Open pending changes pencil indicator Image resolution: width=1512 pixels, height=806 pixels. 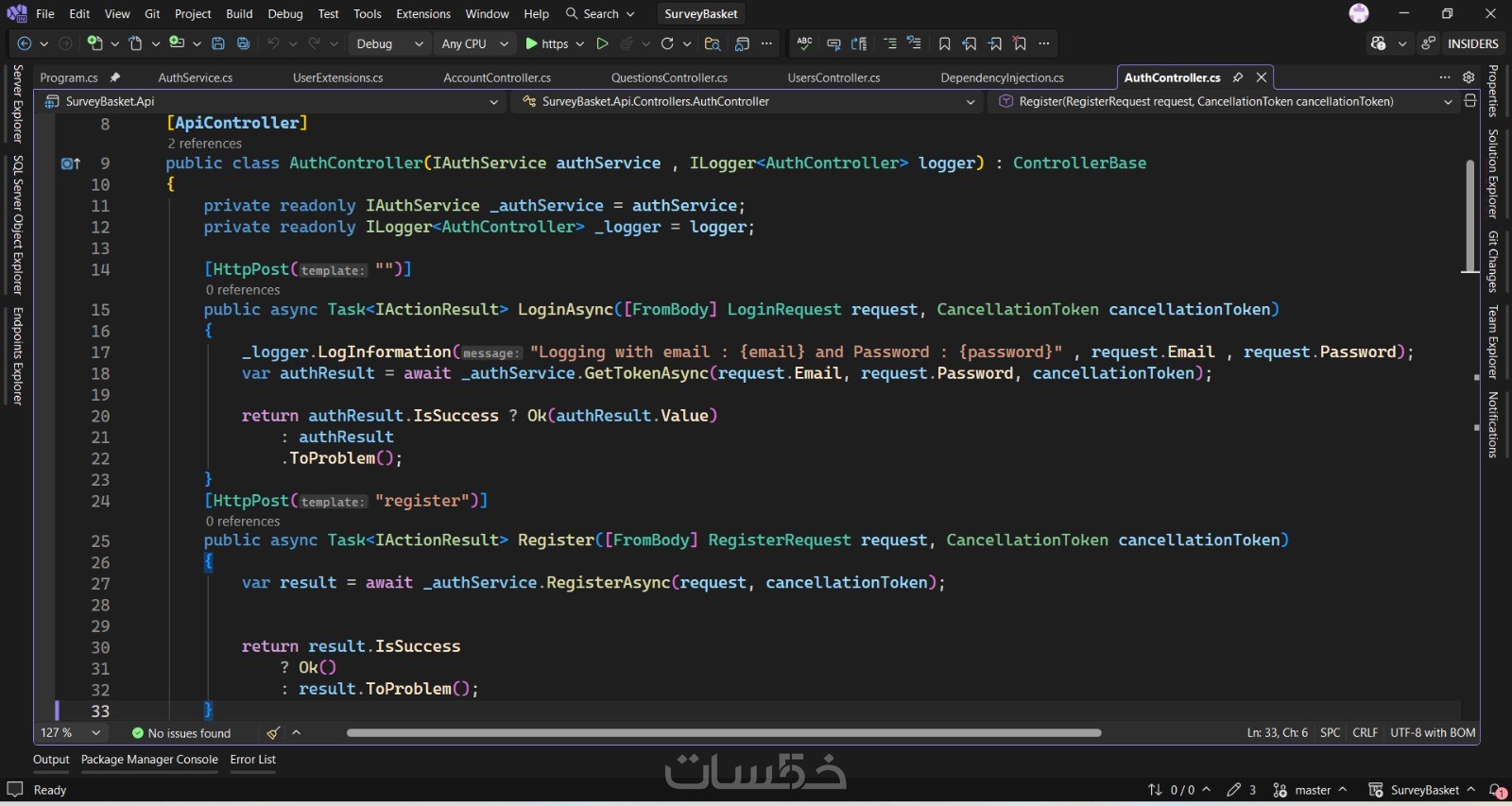[1241, 790]
